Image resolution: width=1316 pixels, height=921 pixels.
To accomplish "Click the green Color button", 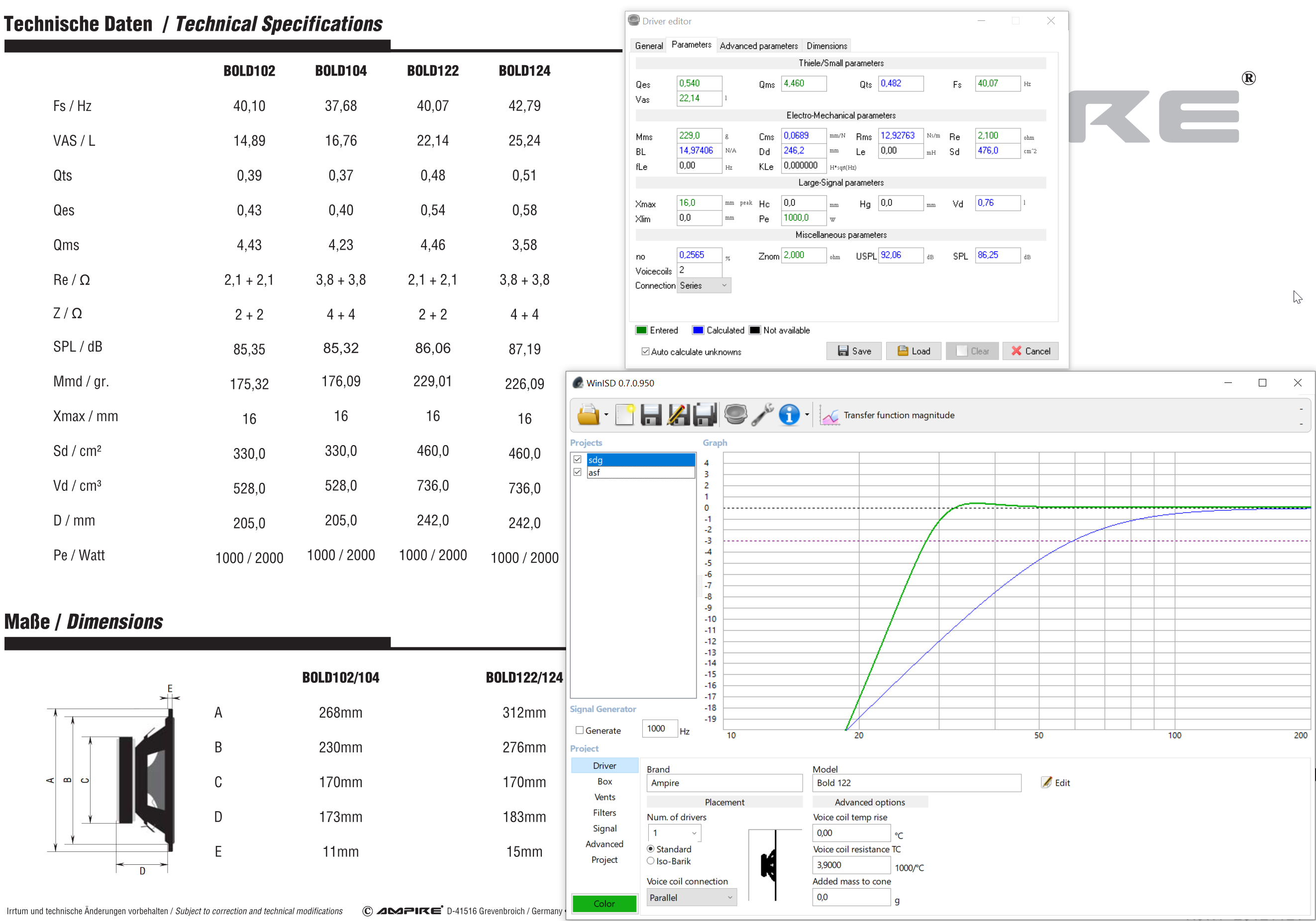I will point(604,903).
